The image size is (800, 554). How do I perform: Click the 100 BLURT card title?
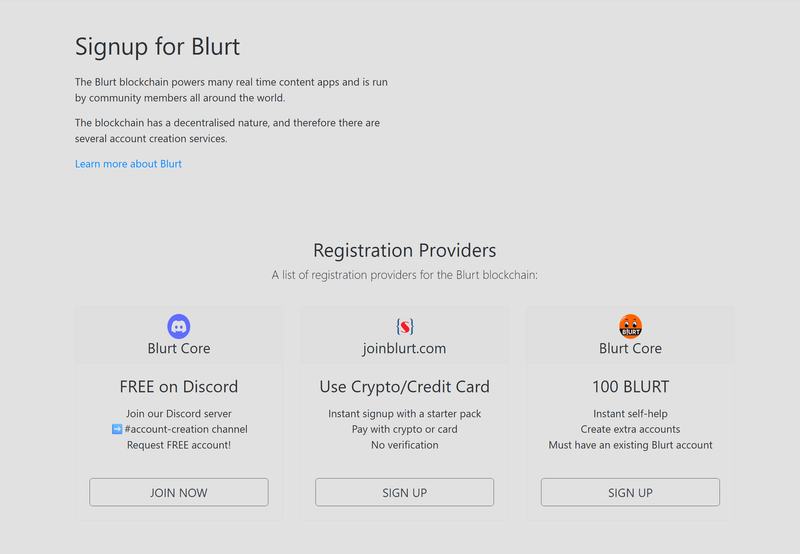coord(630,387)
